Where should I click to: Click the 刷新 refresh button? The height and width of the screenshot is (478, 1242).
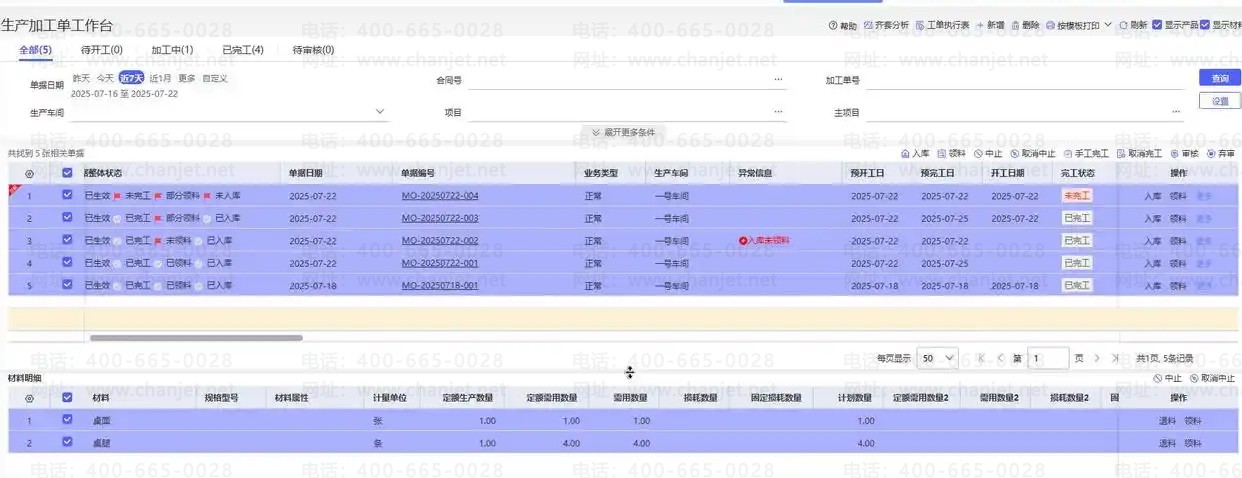(x=1133, y=26)
